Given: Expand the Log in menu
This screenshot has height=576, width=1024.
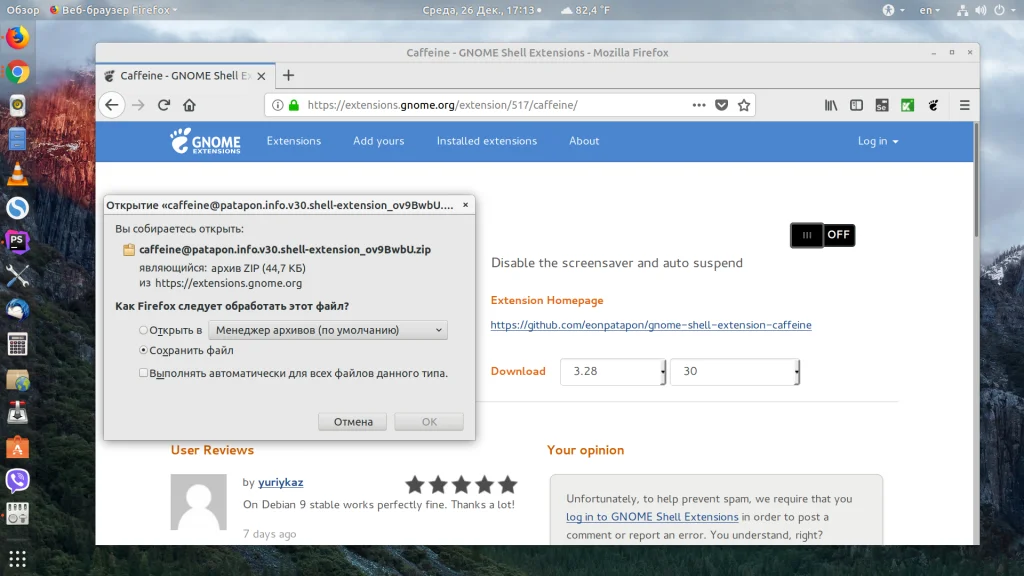Looking at the screenshot, I should (878, 141).
